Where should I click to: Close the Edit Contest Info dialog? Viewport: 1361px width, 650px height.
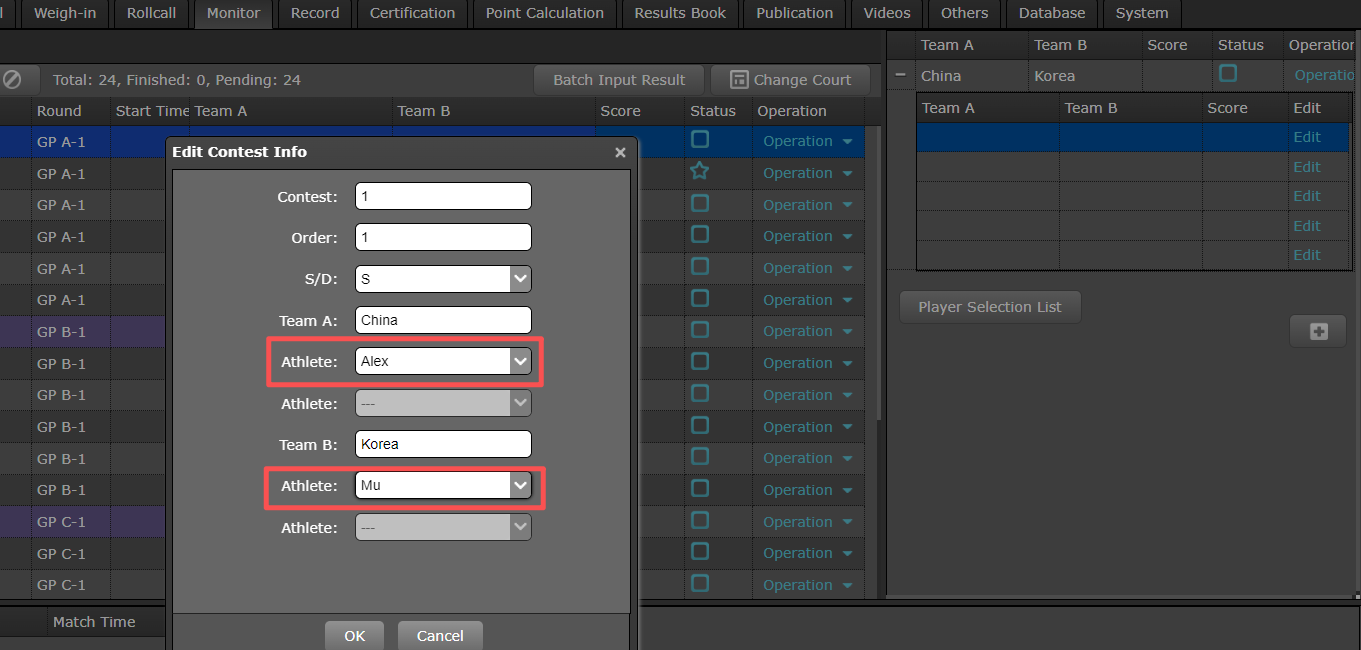620,152
